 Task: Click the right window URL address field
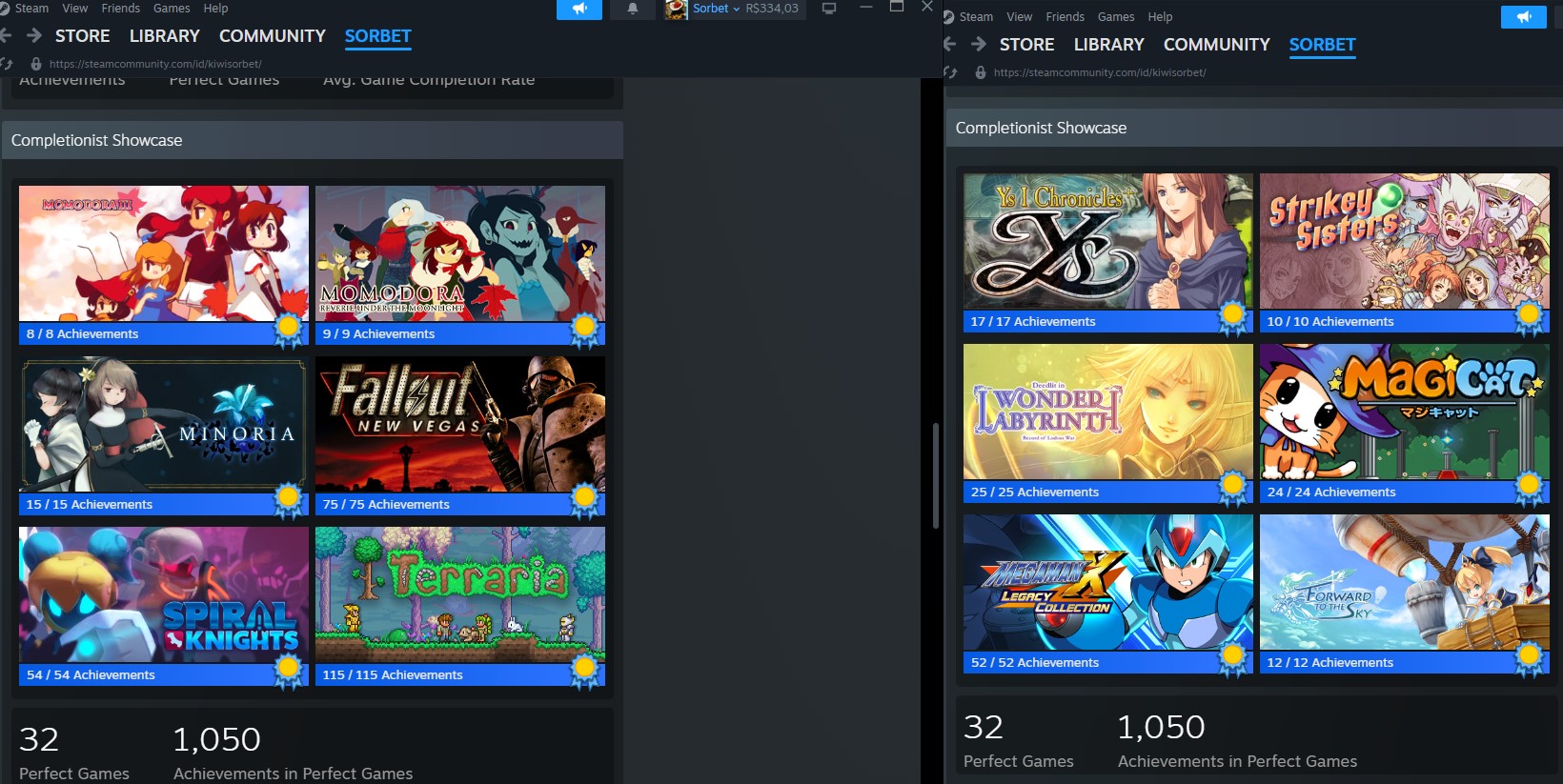click(x=1099, y=72)
